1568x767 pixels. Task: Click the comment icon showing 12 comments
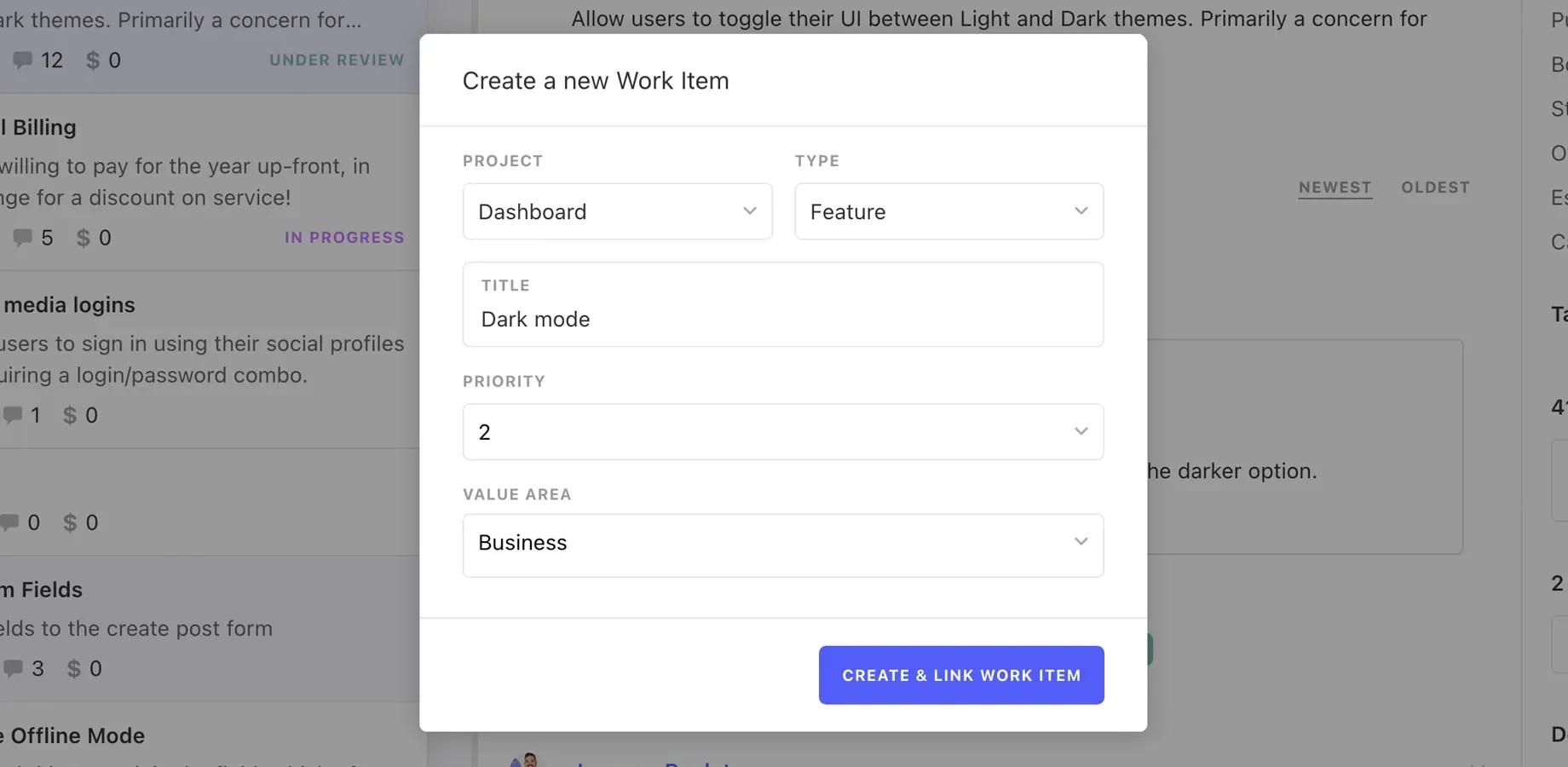[x=22, y=60]
